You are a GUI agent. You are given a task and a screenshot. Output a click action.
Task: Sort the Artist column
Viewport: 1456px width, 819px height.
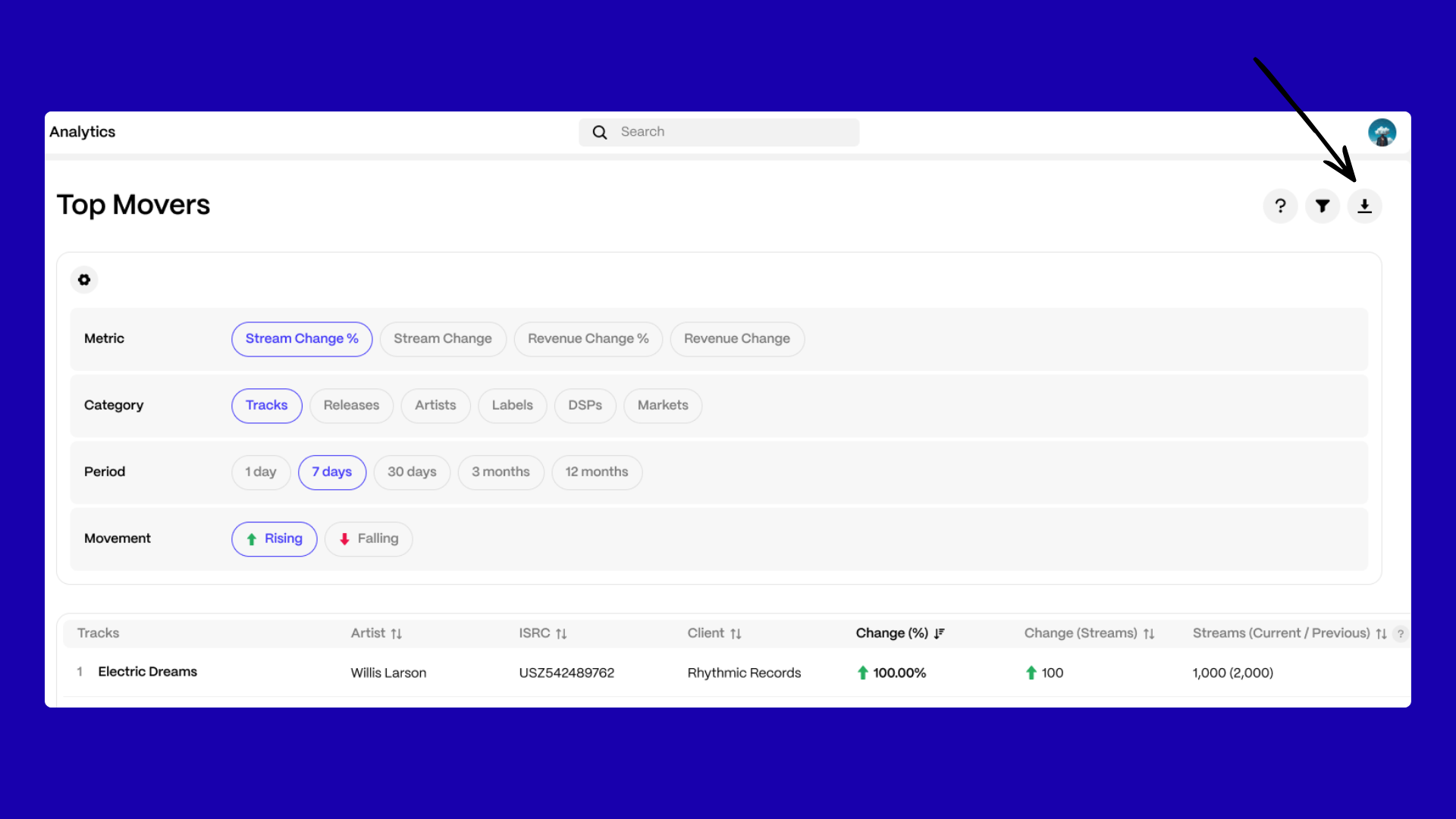396,634
